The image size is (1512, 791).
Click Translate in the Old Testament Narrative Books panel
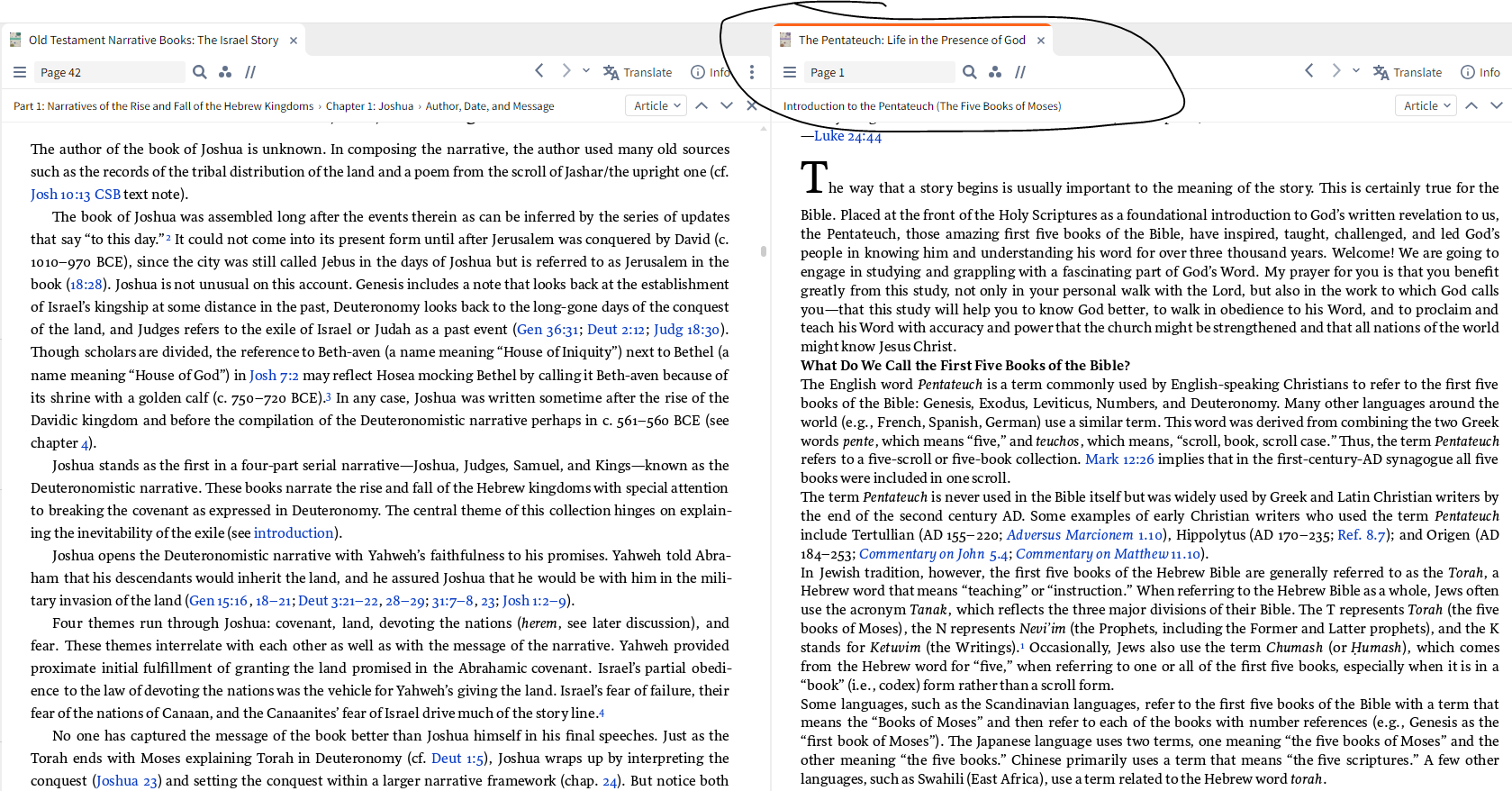point(638,72)
